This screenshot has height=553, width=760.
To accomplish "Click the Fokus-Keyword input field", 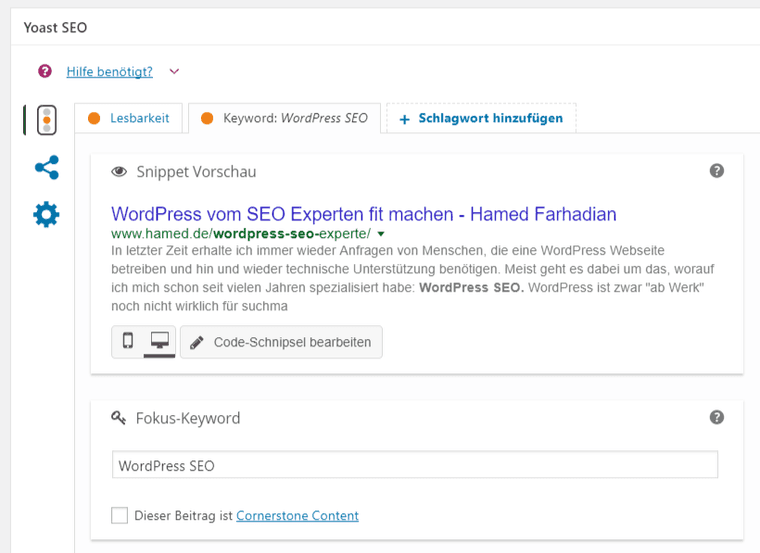I will 415,465.
